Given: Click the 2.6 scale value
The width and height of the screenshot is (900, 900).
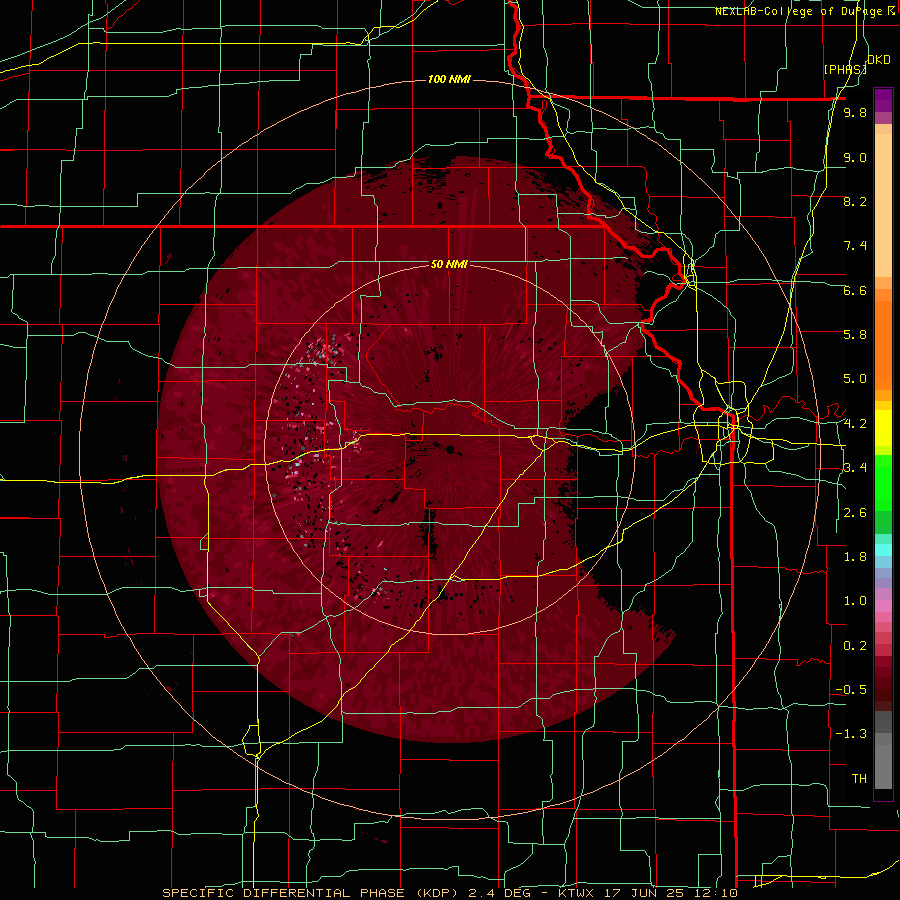Looking at the screenshot, I should pyautogui.click(x=855, y=513).
